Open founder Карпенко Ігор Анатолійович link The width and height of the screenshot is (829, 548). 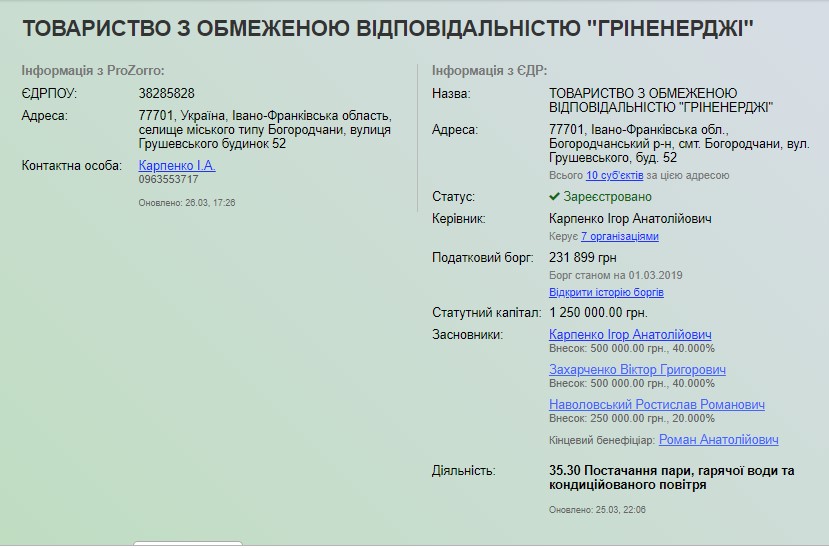630,334
